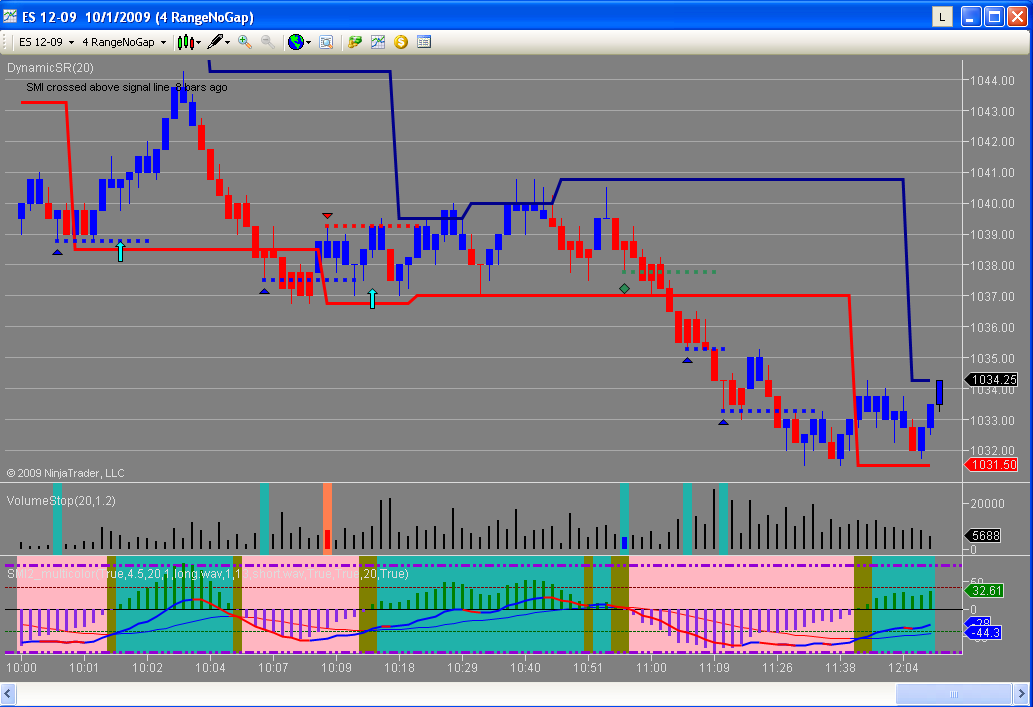Image resolution: width=1033 pixels, height=707 pixels.
Task: Click the 11:00 time axis label
Action: tap(651, 667)
